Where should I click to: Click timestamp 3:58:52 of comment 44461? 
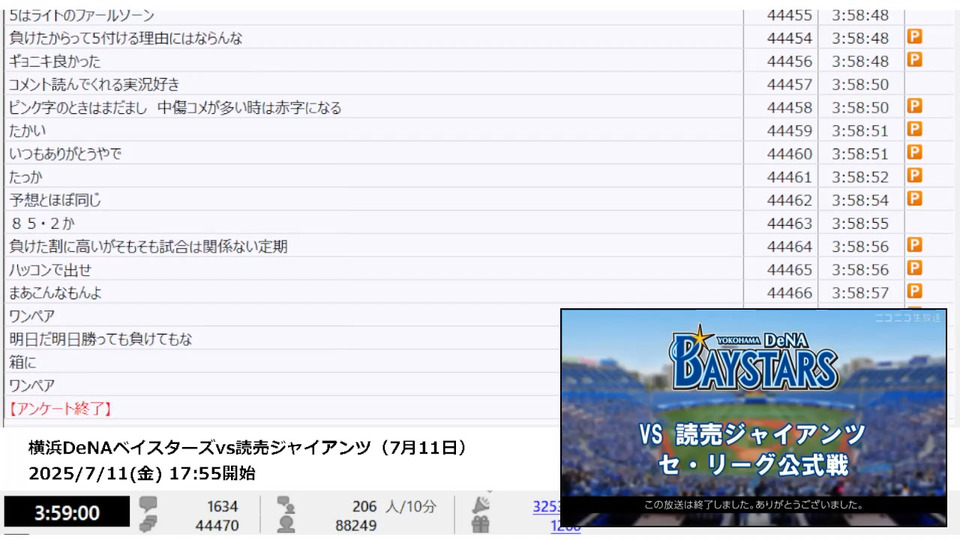click(860, 177)
